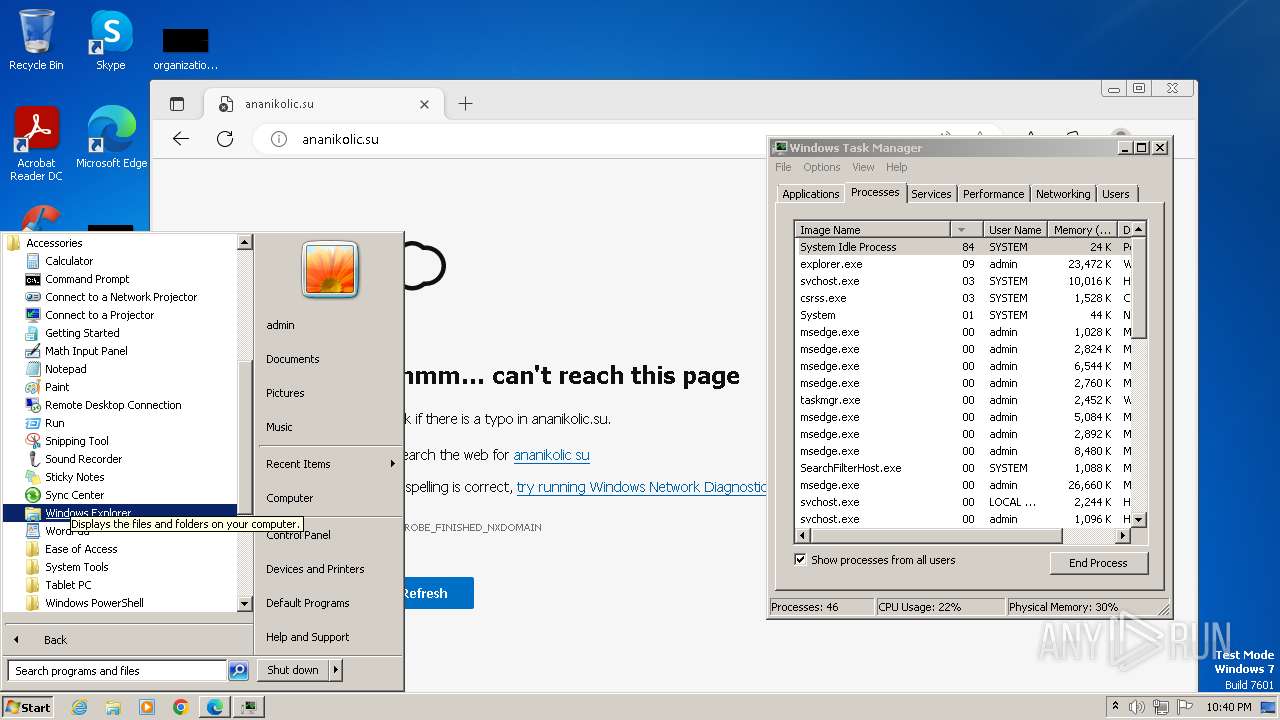Click the admin user picture
Screen dimensions: 1280x720
point(330,270)
